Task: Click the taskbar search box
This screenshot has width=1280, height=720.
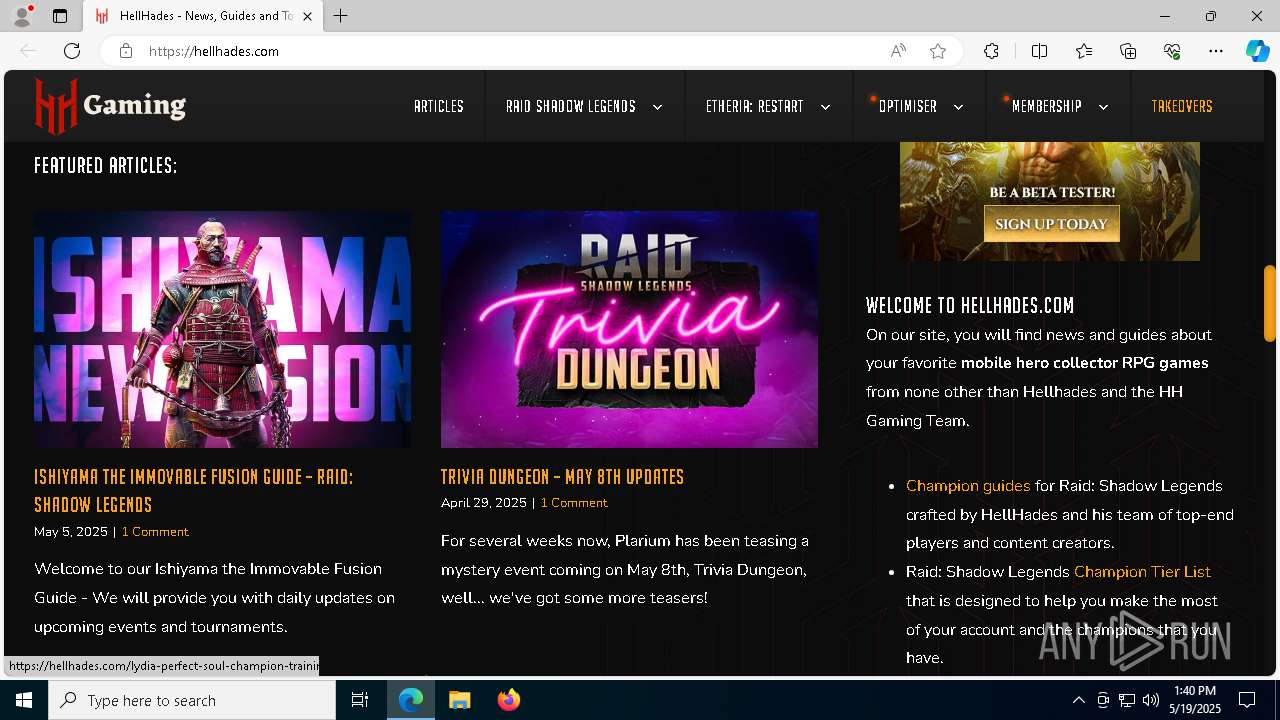Action: point(192,700)
